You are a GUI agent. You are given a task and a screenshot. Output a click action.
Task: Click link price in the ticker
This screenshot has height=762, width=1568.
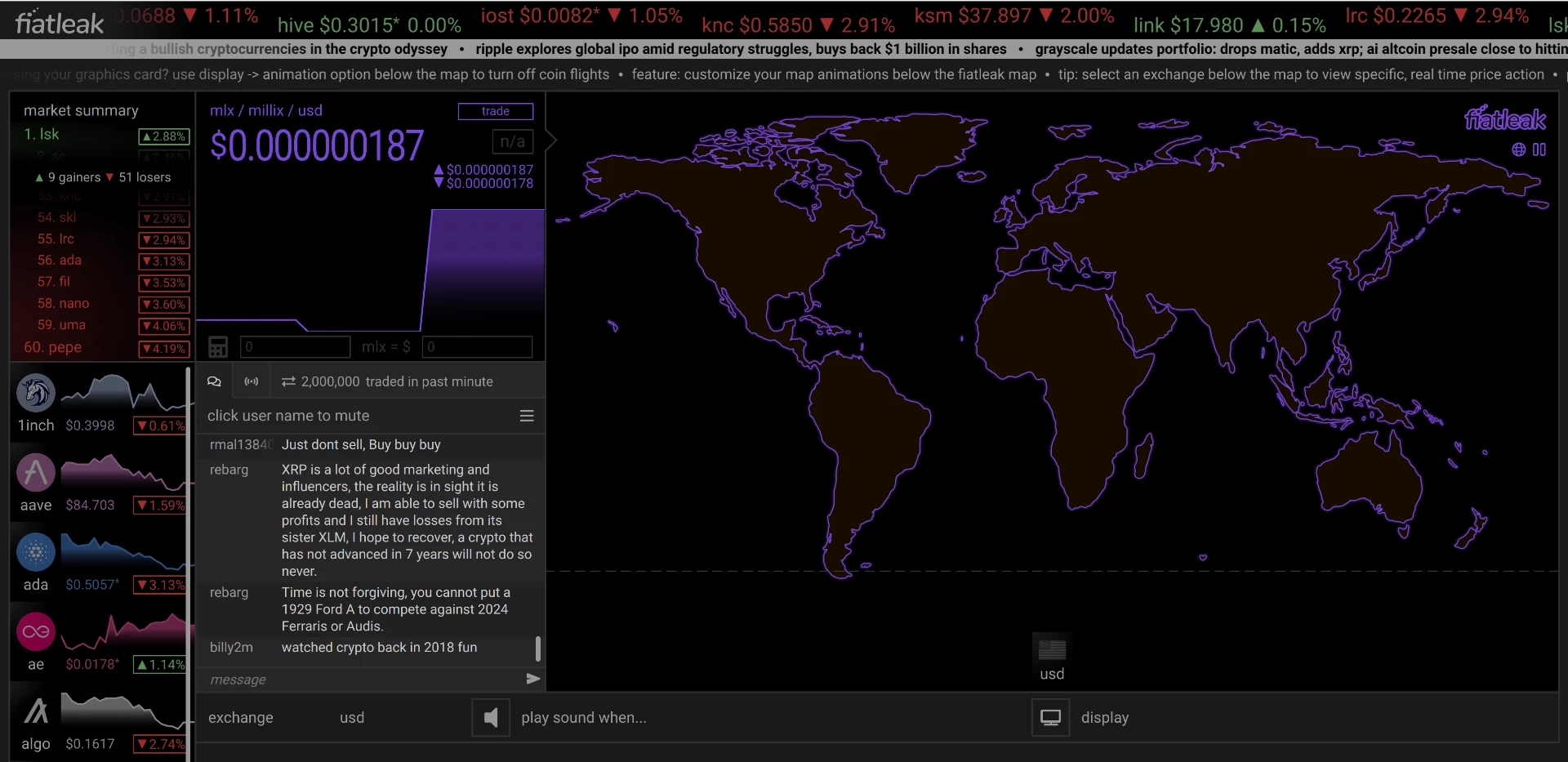(x=1229, y=25)
